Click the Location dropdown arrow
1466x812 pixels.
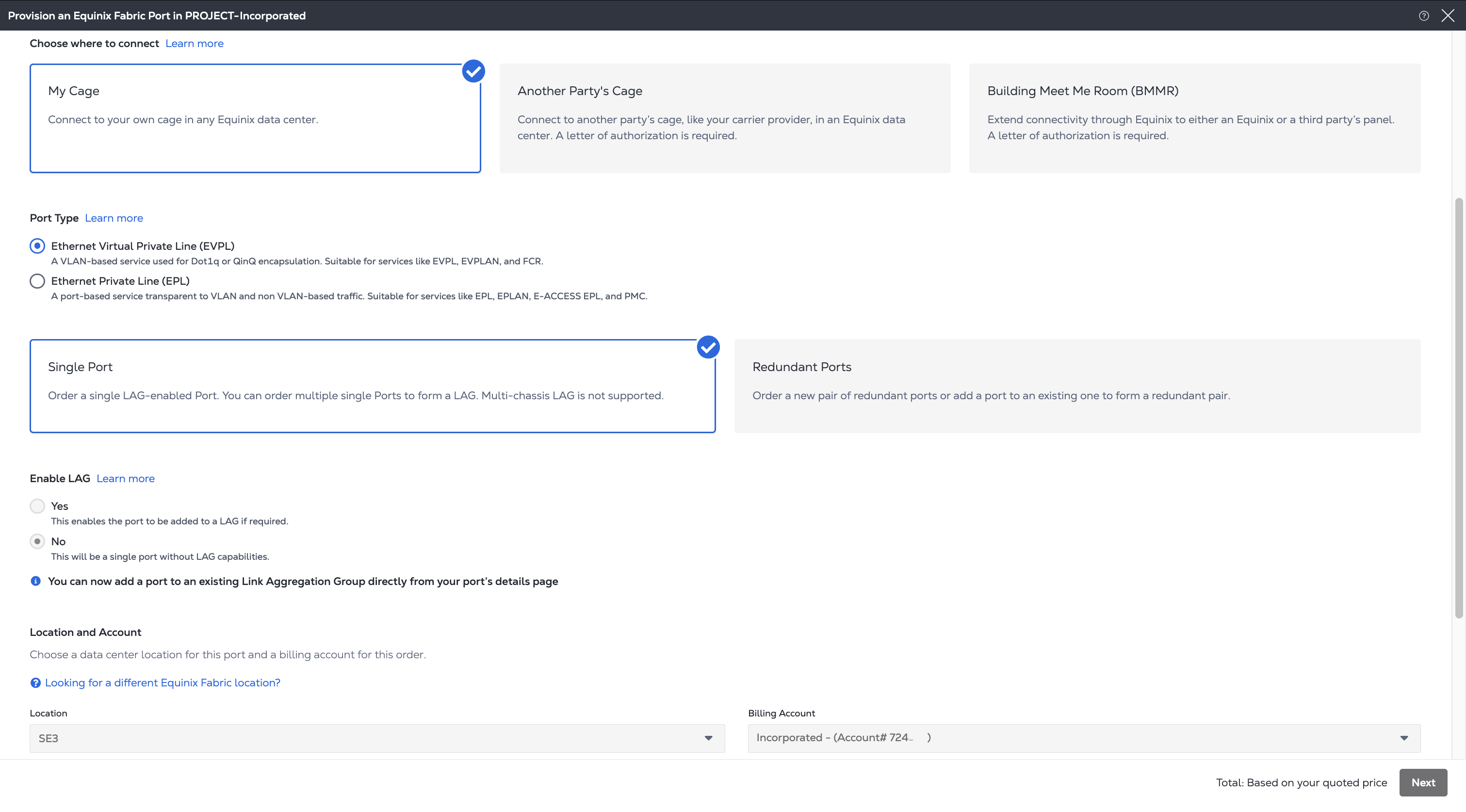click(x=709, y=738)
